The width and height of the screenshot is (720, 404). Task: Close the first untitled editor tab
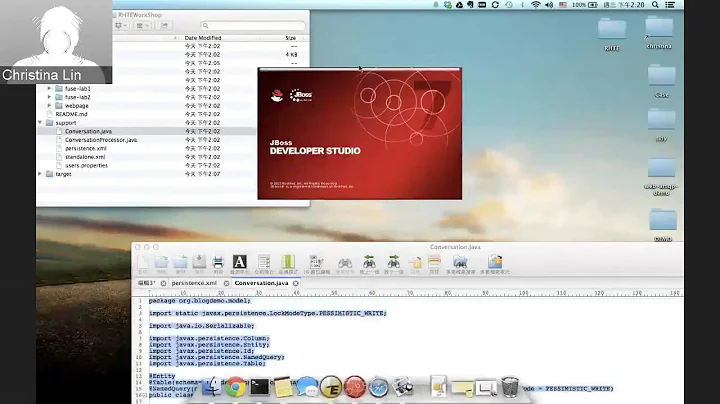163,284
